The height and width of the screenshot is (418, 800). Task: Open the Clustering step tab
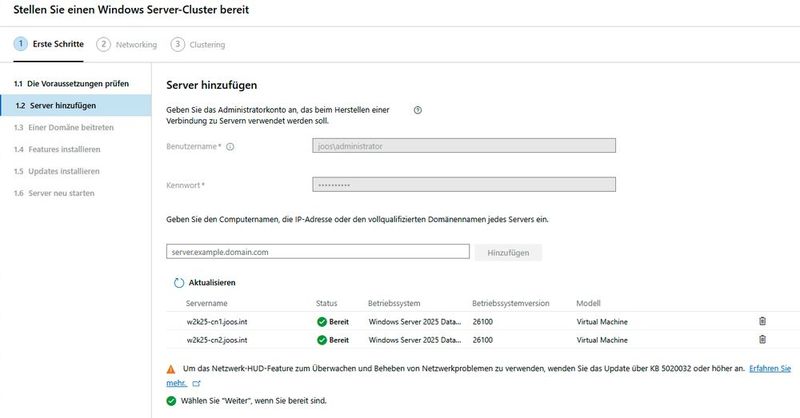[x=198, y=44]
